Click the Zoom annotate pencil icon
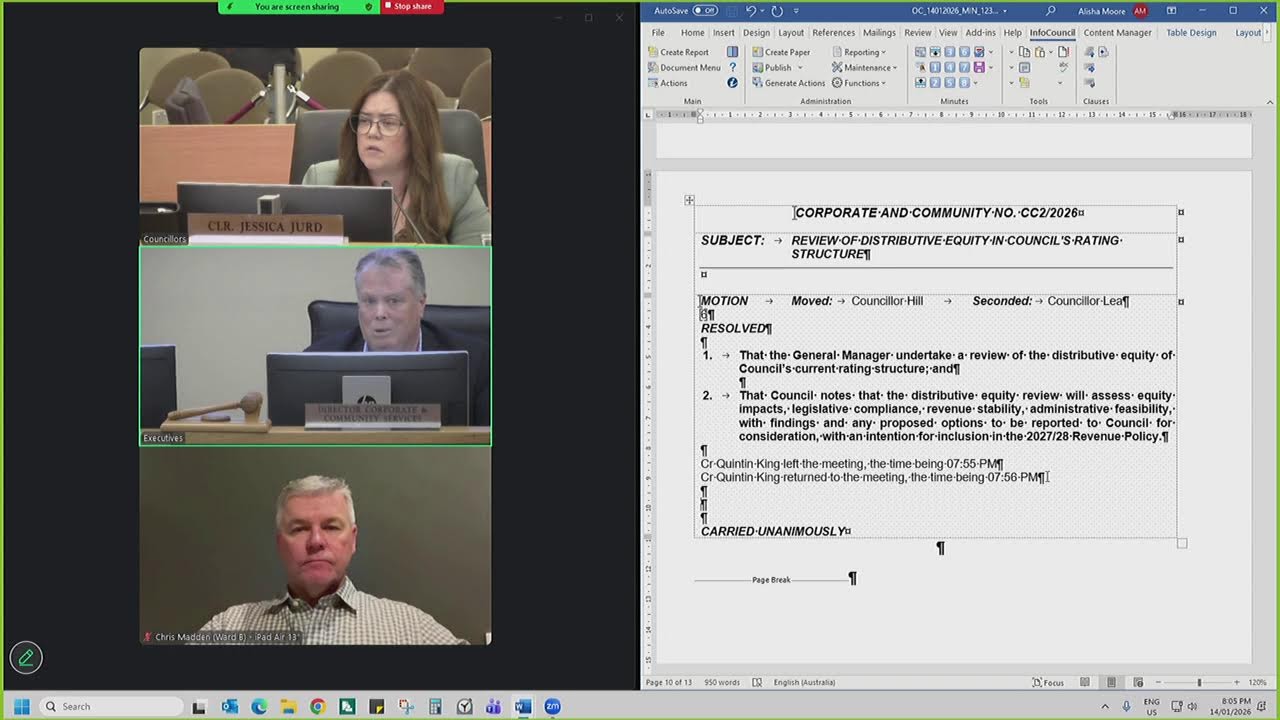The image size is (1280, 720). (x=26, y=657)
